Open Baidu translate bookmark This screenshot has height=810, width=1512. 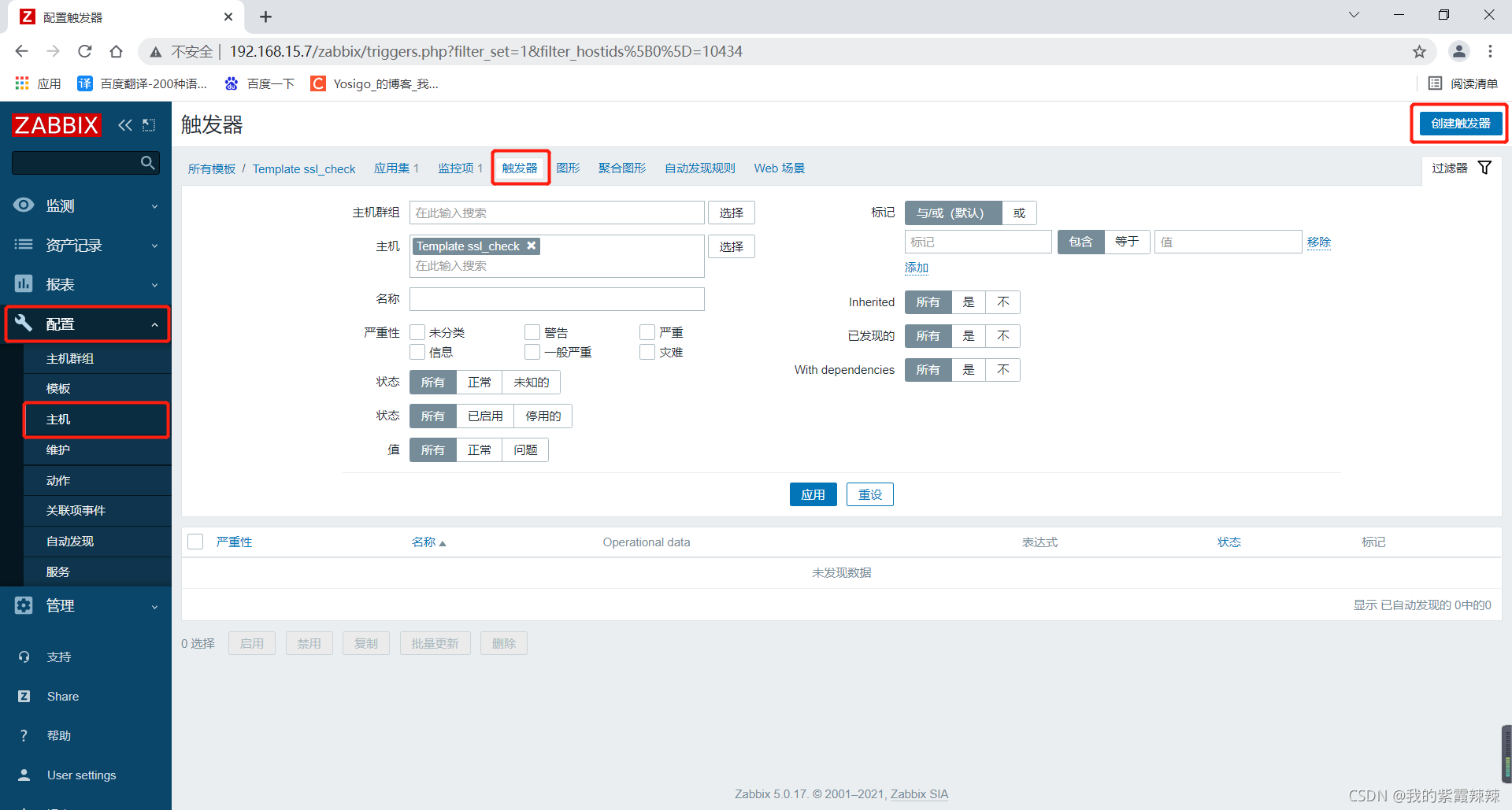pyautogui.click(x=143, y=83)
